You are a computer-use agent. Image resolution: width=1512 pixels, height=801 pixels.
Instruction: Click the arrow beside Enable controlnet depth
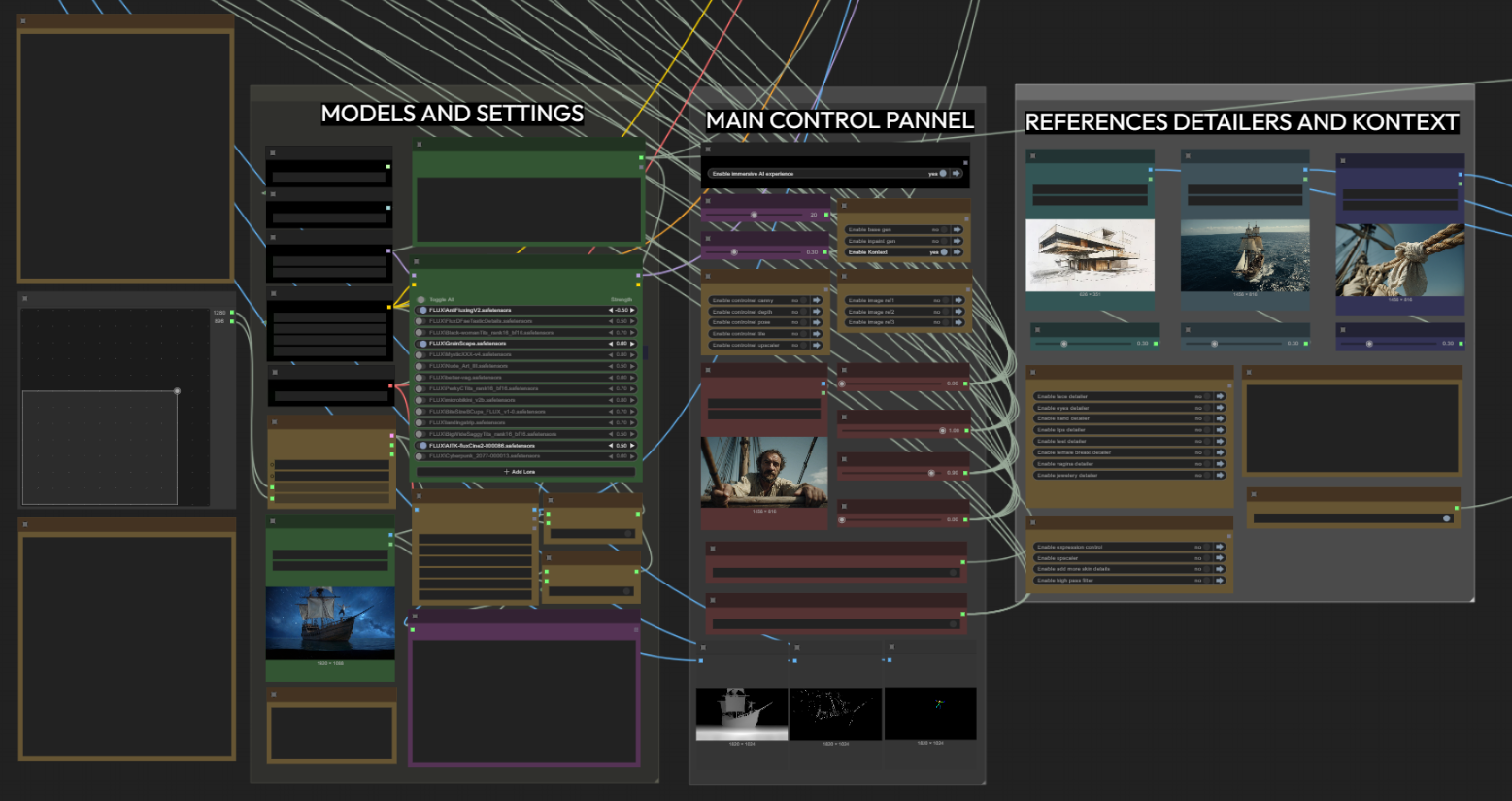(817, 312)
